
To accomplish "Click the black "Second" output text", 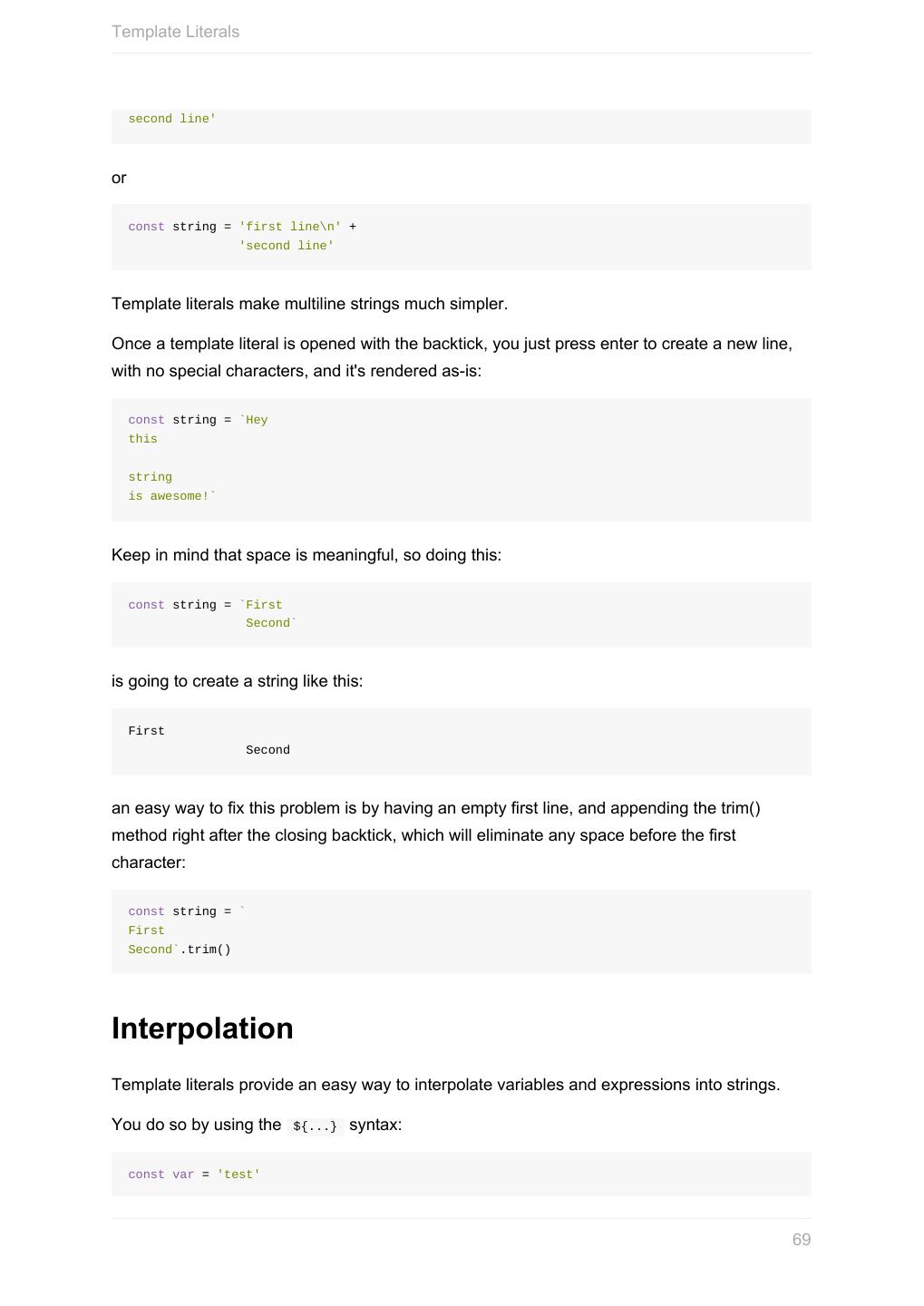I will click(267, 750).
